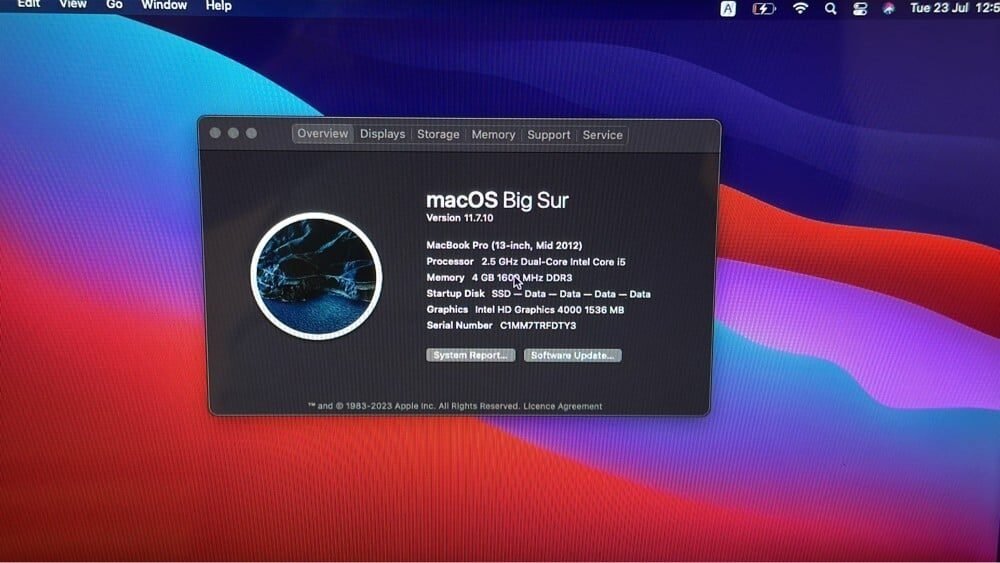Open System Report button

(471, 355)
